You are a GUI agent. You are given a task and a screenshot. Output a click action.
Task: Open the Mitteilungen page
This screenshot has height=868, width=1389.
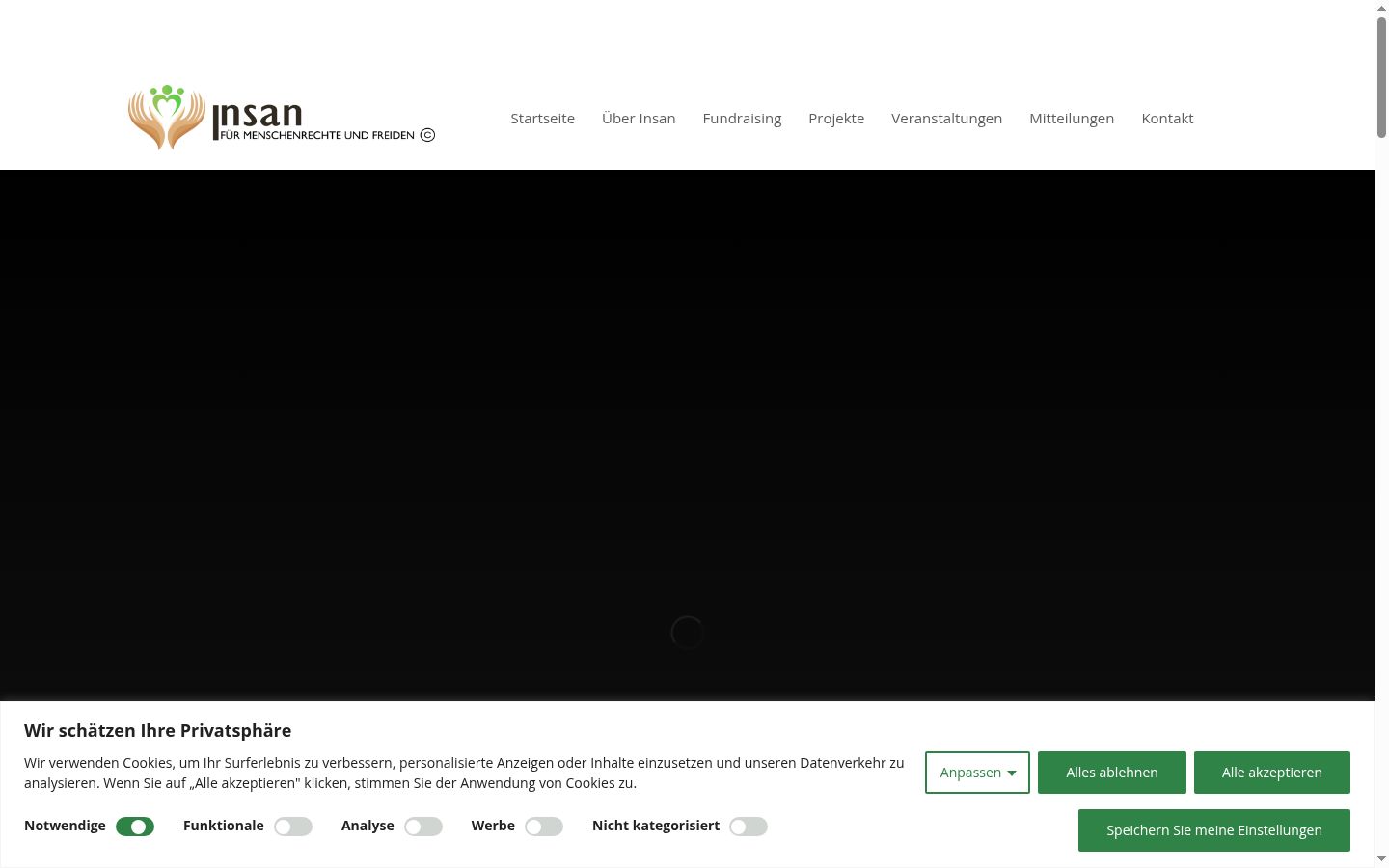pos(1072,119)
